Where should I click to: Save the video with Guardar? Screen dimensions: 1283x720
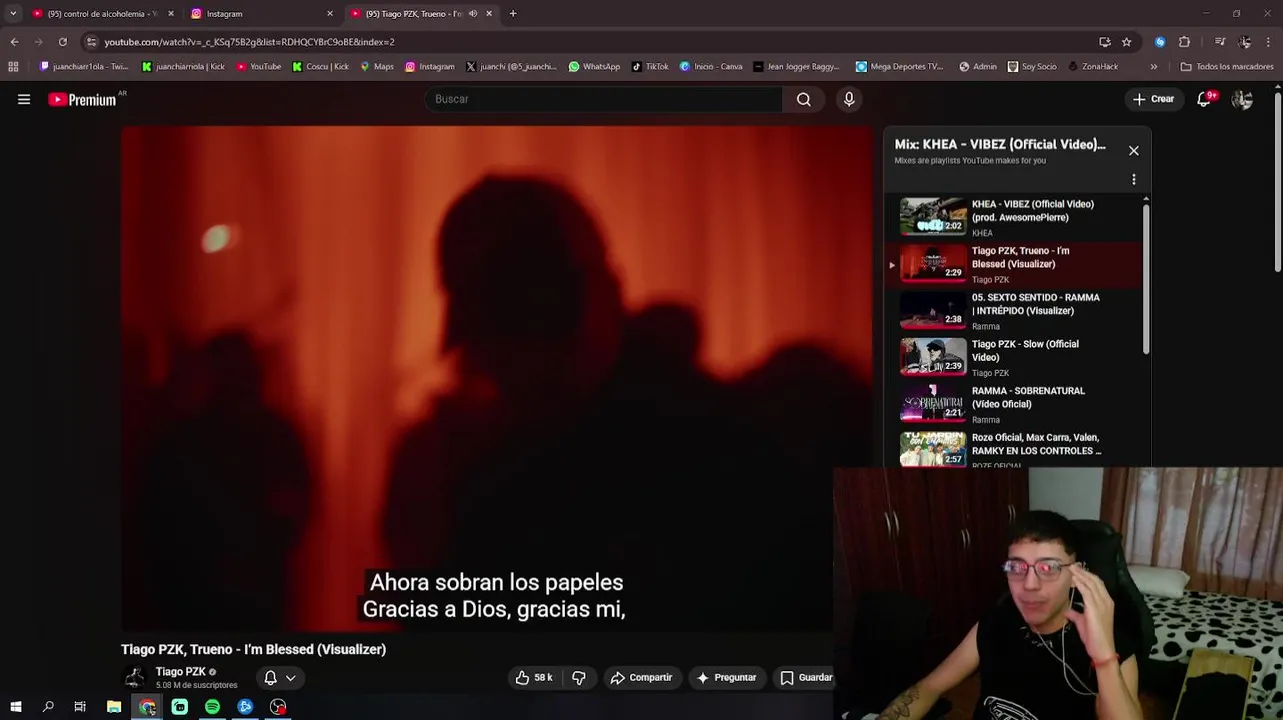coord(806,678)
